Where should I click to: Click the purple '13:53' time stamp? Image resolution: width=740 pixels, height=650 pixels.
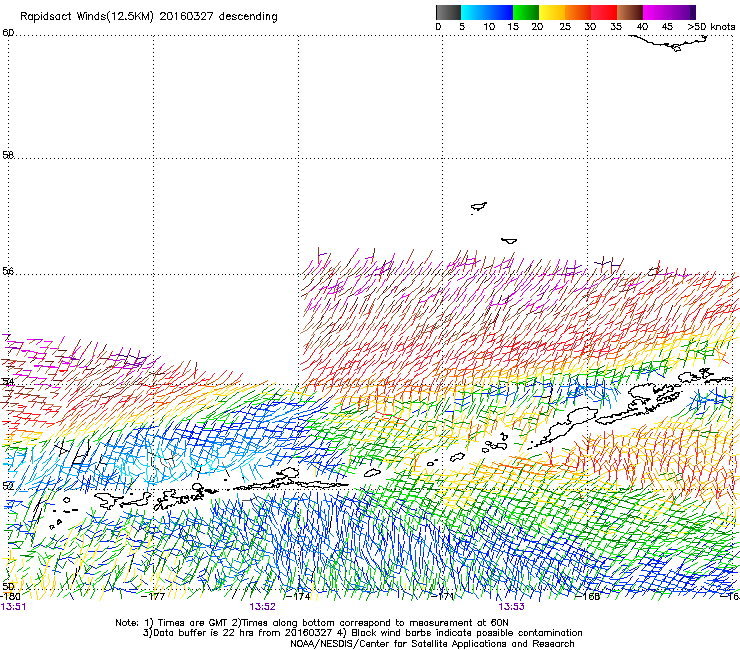[x=512, y=607]
